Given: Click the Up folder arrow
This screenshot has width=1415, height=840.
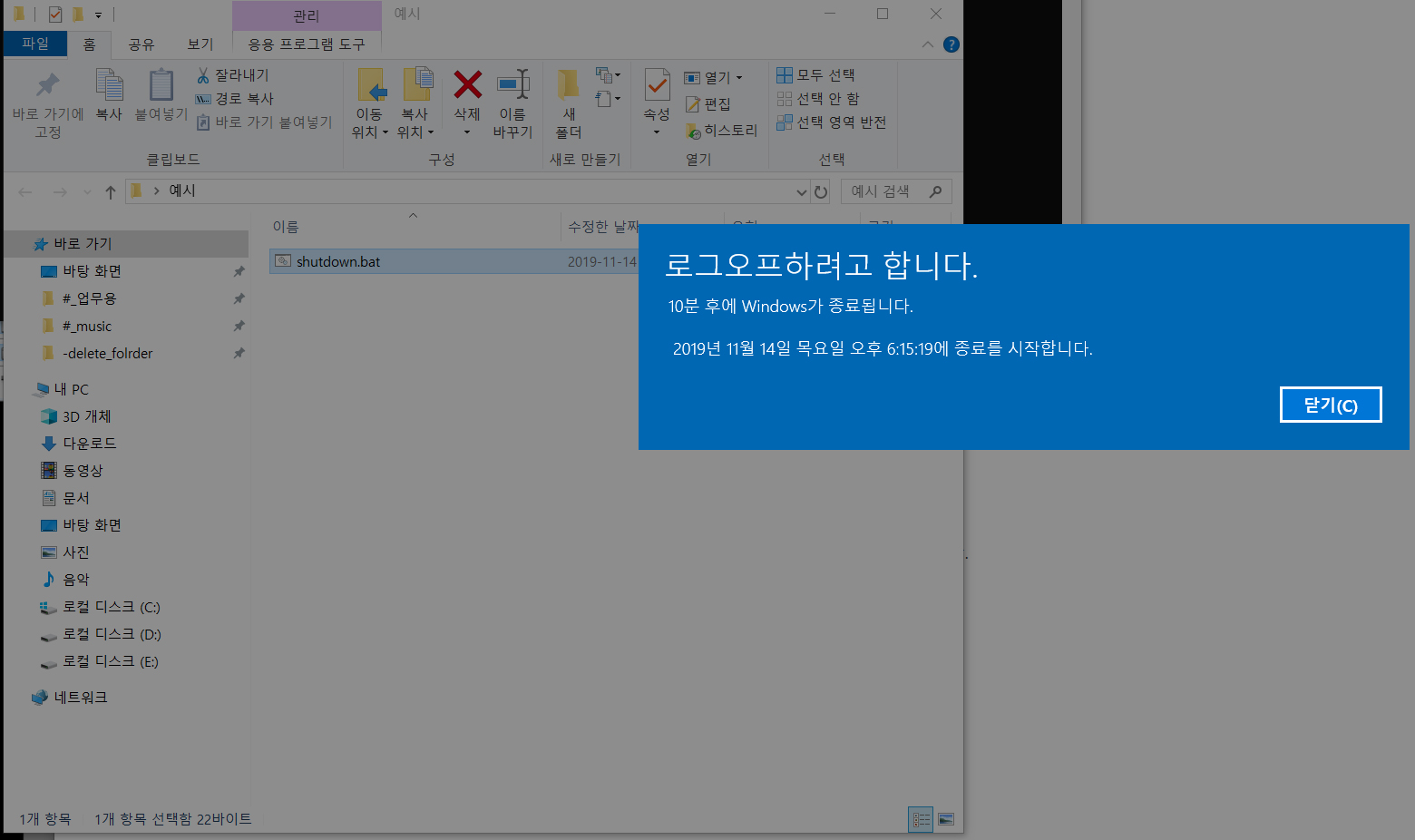Looking at the screenshot, I should coord(110,191).
